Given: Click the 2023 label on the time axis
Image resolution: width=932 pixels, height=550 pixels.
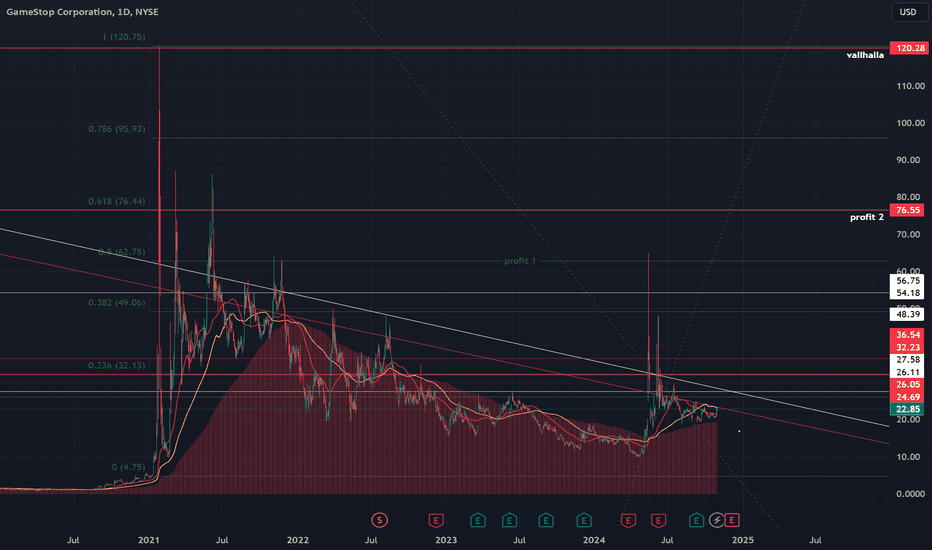Looking at the screenshot, I should click(x=446, y=540).
